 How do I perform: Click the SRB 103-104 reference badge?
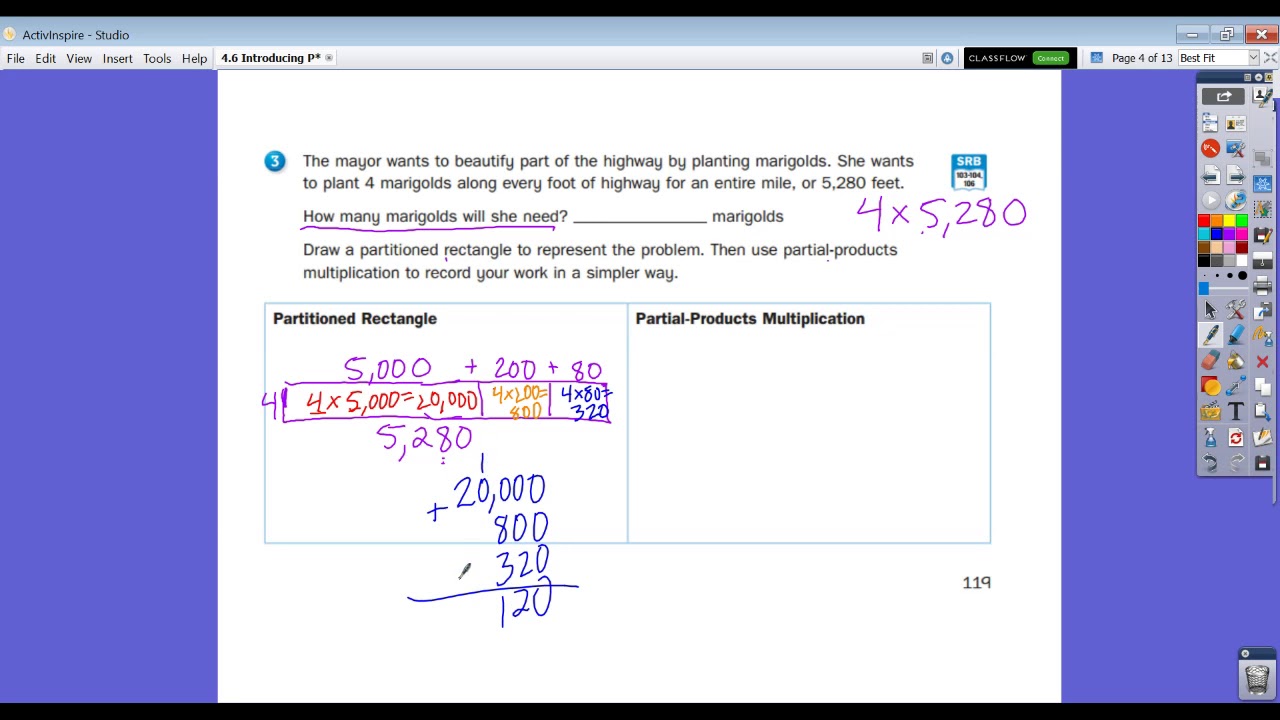(x=969, y=171)
